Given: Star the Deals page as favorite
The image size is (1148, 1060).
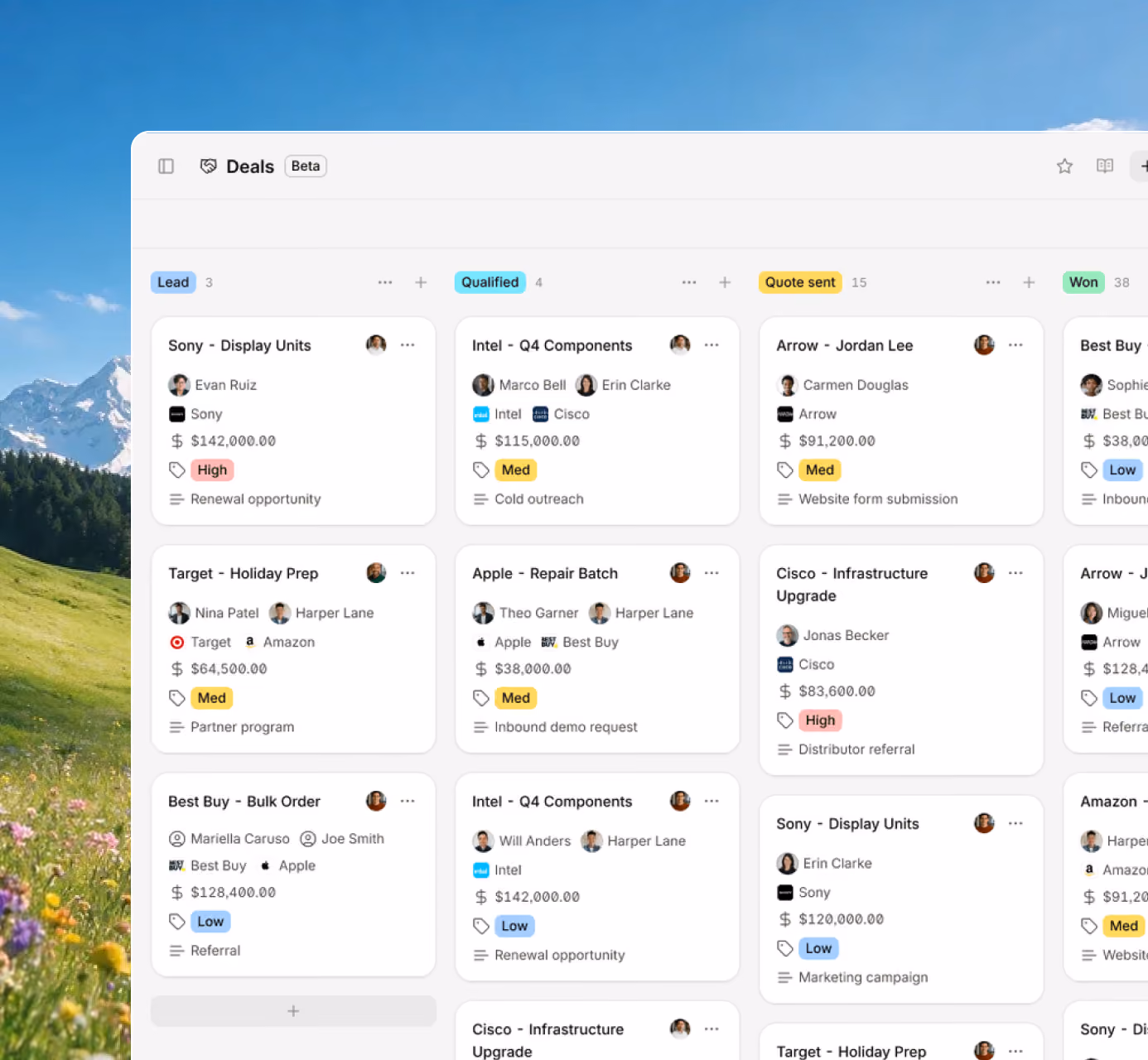Looking at the screenshot, I should [x=1064, y=166].
